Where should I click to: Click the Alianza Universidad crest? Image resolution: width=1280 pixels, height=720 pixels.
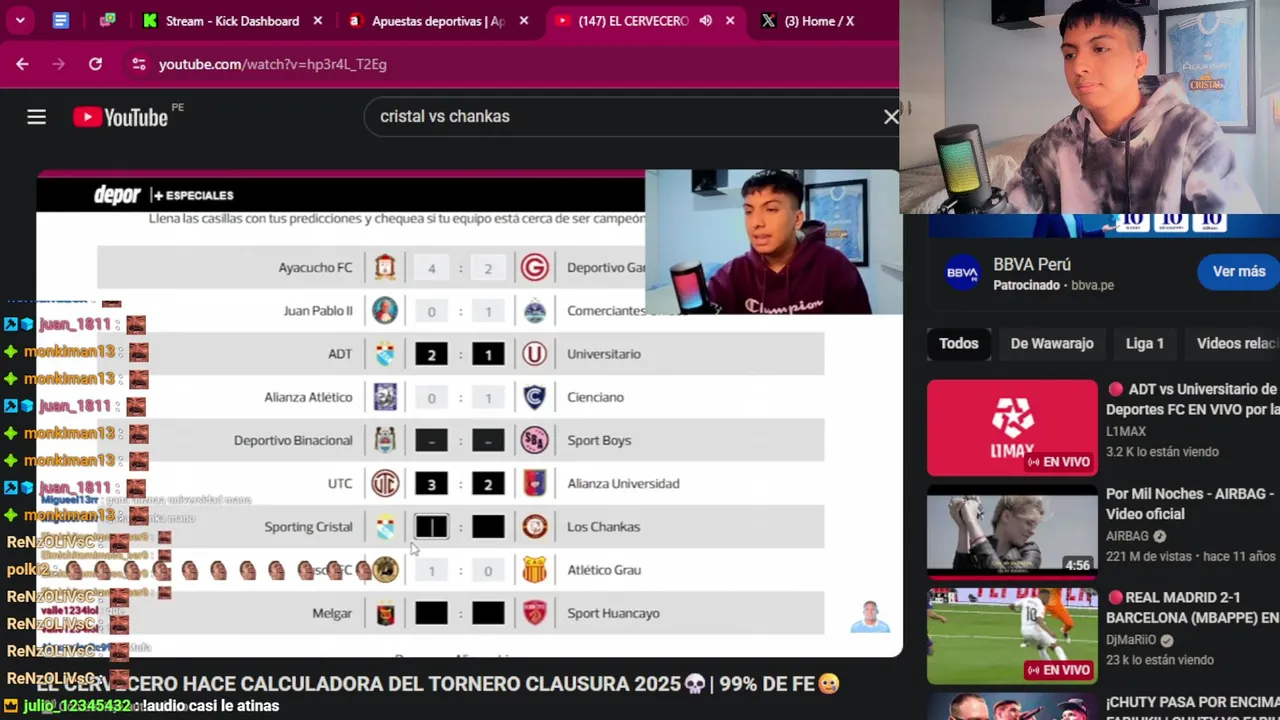click(535, 484)
